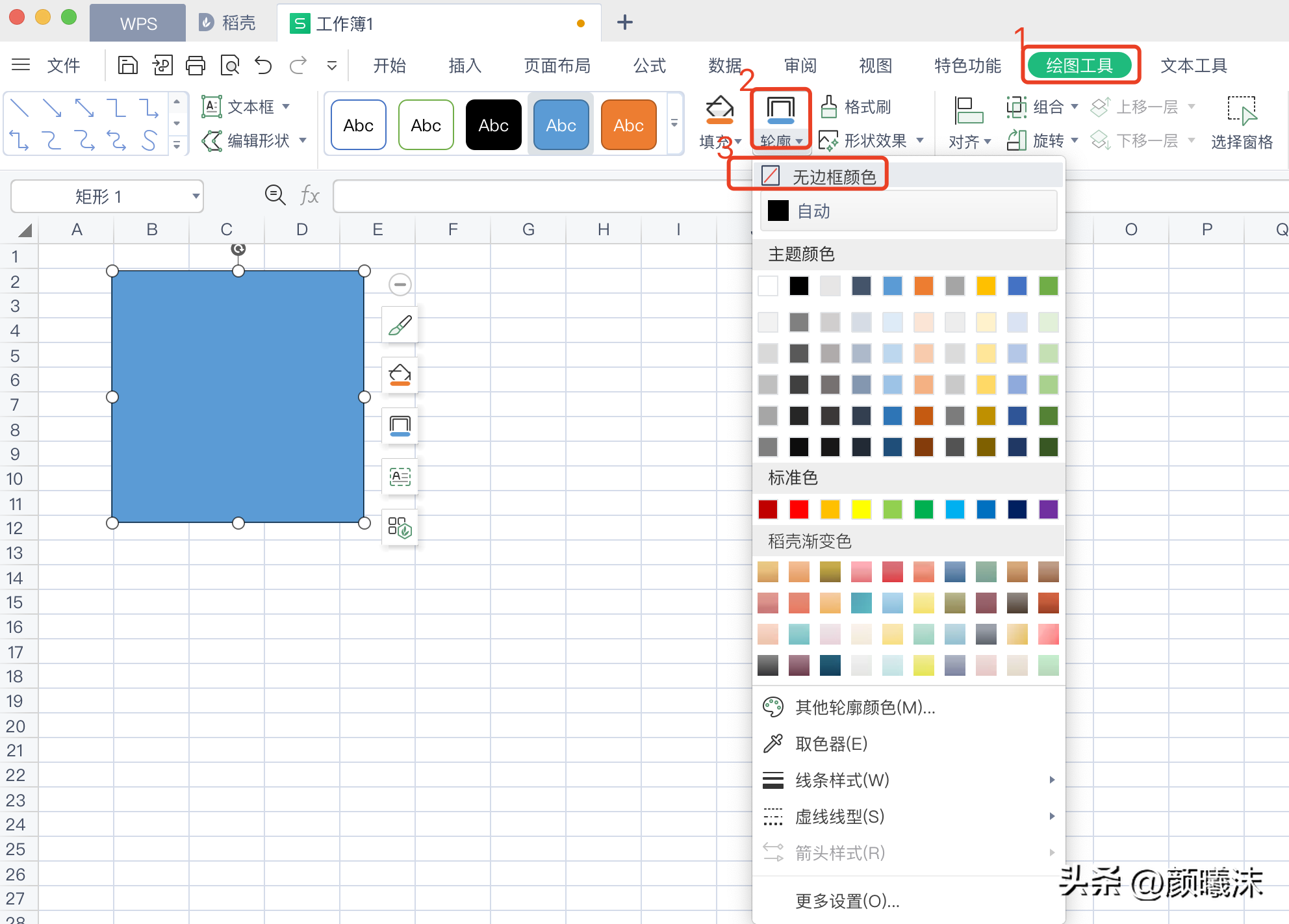The height and width of the screenshot is (924, 1289).
Task: Expand the quick access toolbar more arrow
Action: pos(331,66)
